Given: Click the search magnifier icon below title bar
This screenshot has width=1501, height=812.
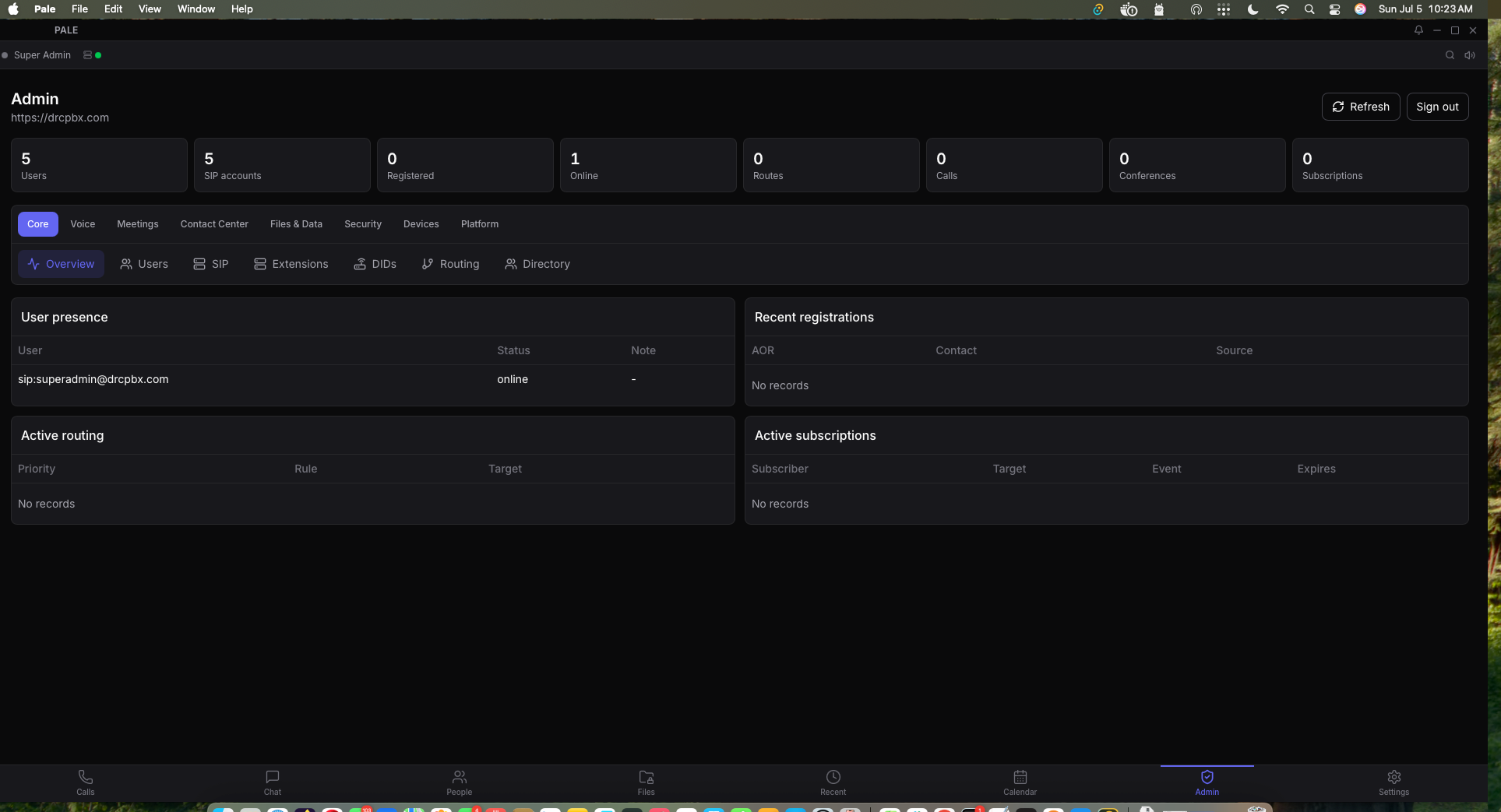Looking at the screenshot, I should point(1450,55).
